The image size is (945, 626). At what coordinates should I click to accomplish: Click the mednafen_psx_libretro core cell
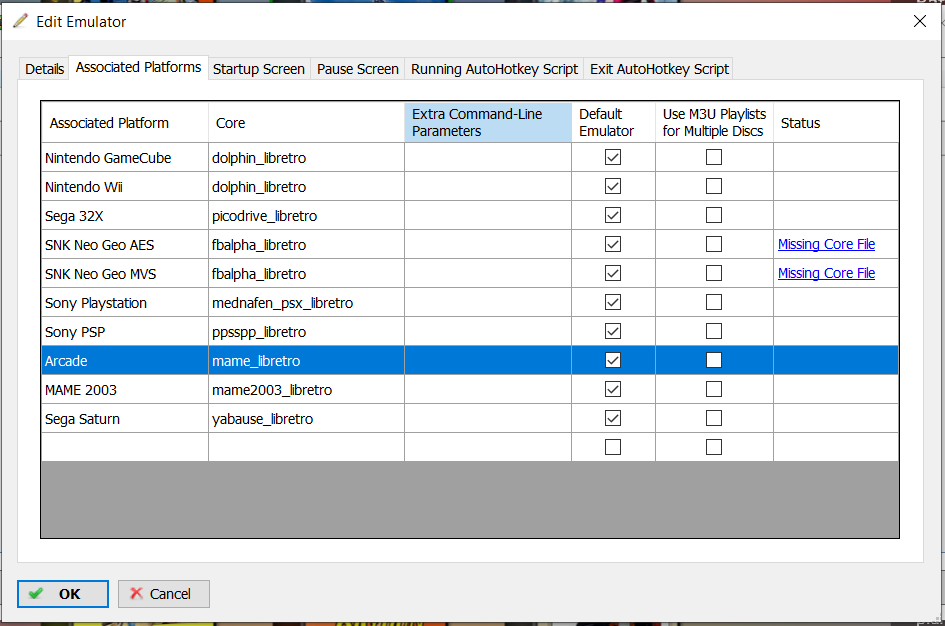(x=307, y=302)
